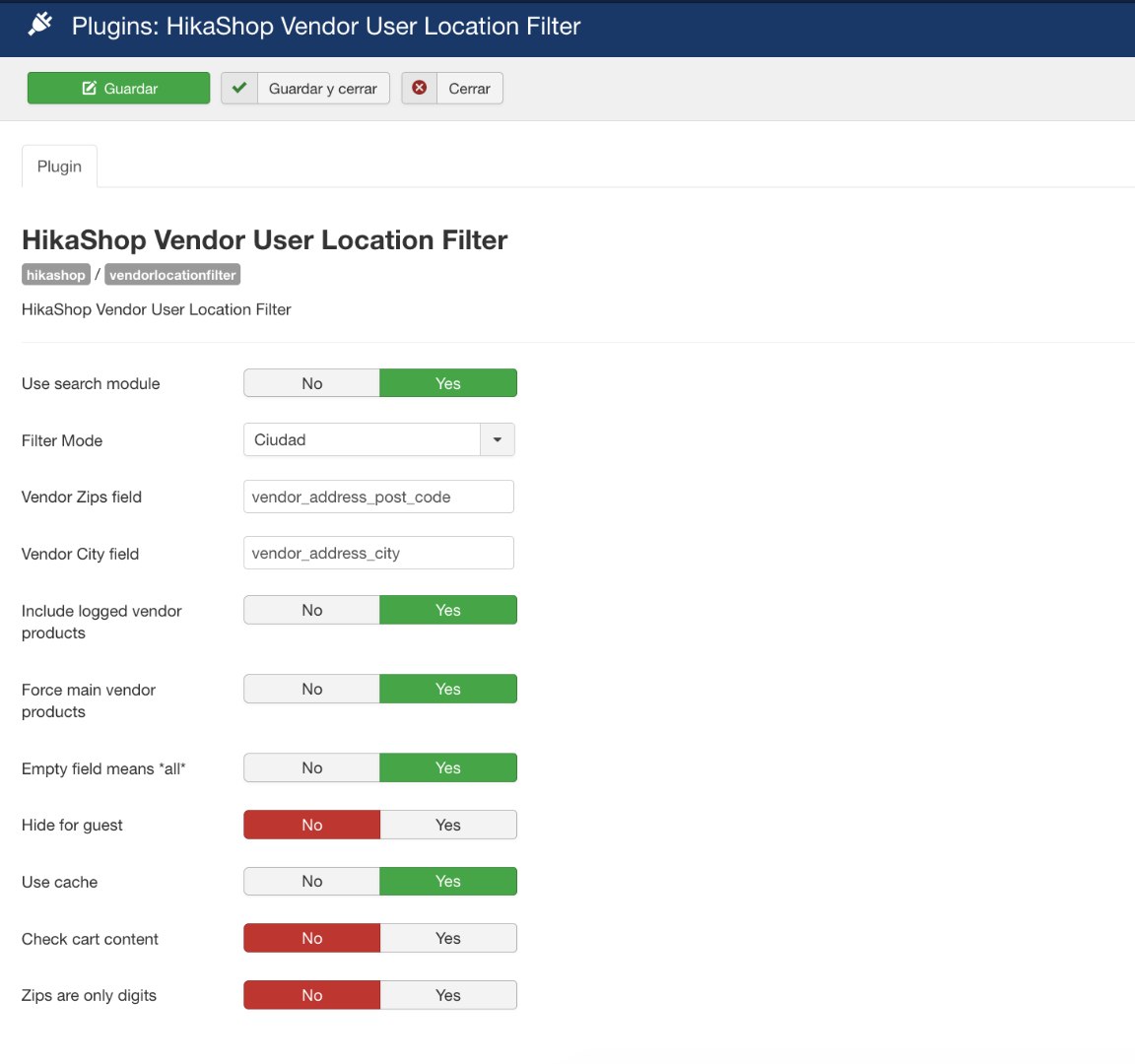Set Check cart content to No
The height and width of the screenshot is (1064, 1135).
[x=312, y=938]
